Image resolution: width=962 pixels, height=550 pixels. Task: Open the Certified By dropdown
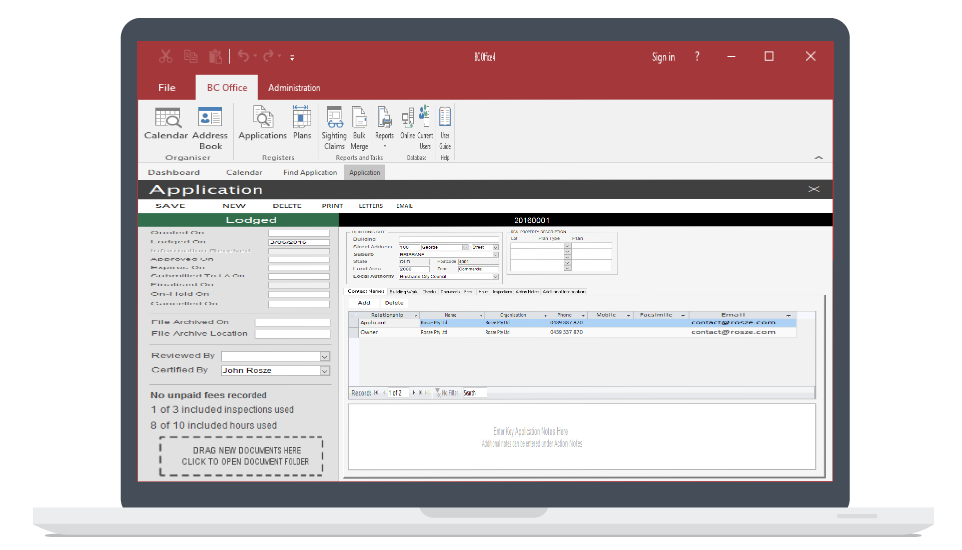pos(324,370)
